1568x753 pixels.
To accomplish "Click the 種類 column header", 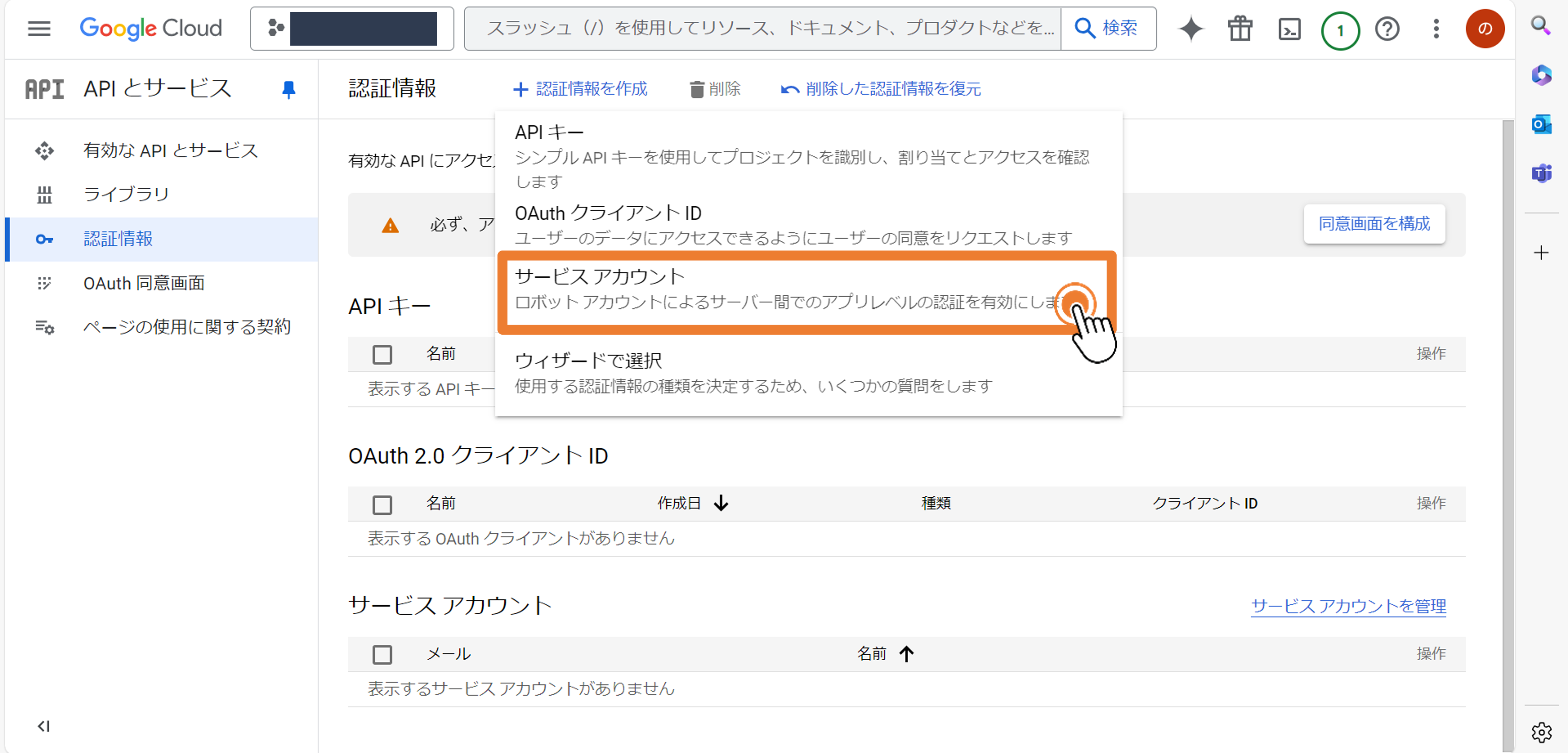I will pyautogui.click(x=936, y=503).
